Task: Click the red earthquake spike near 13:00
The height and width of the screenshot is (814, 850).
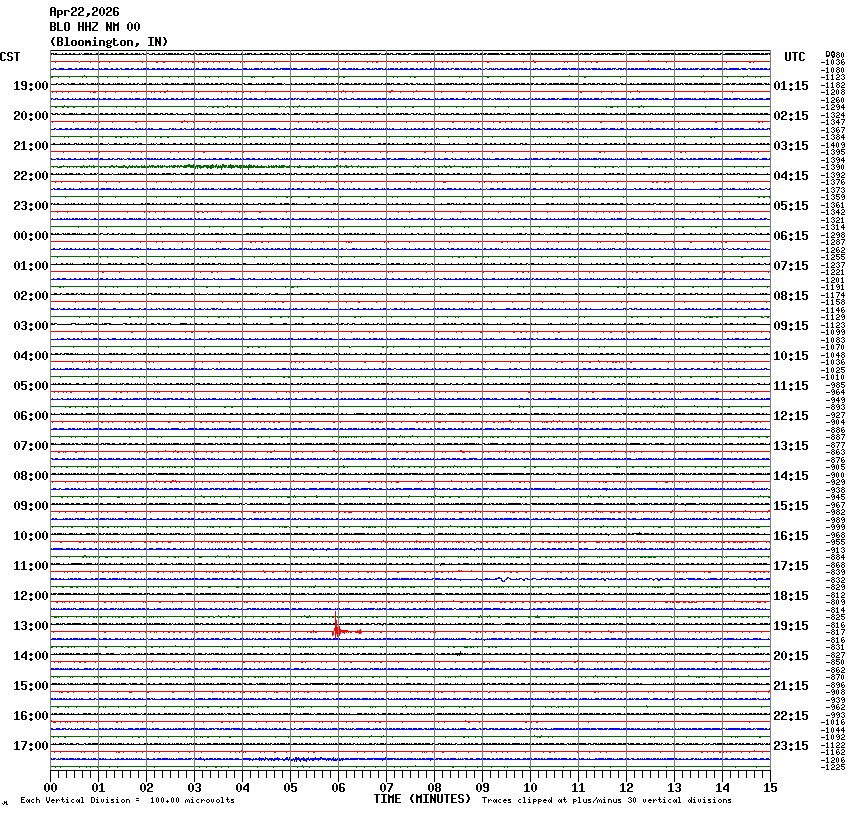Action: [x=337, y=629]
